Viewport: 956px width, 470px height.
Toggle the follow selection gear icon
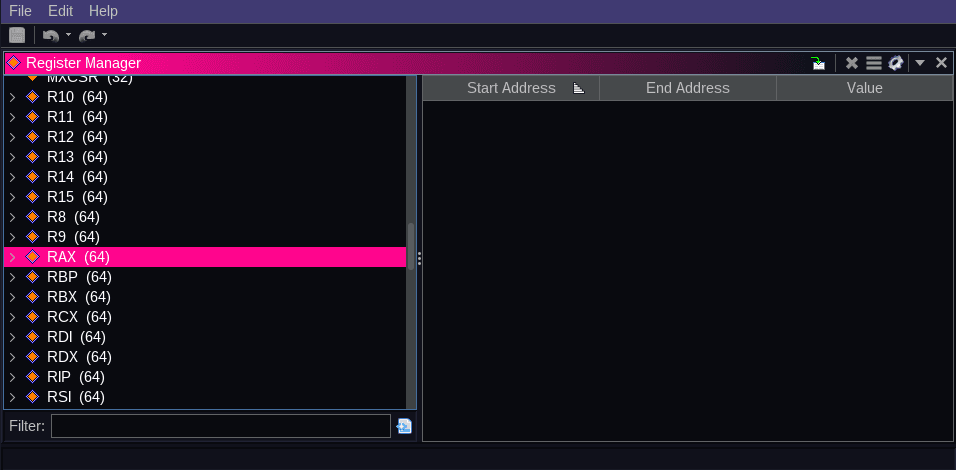click(x=896, y=63)
